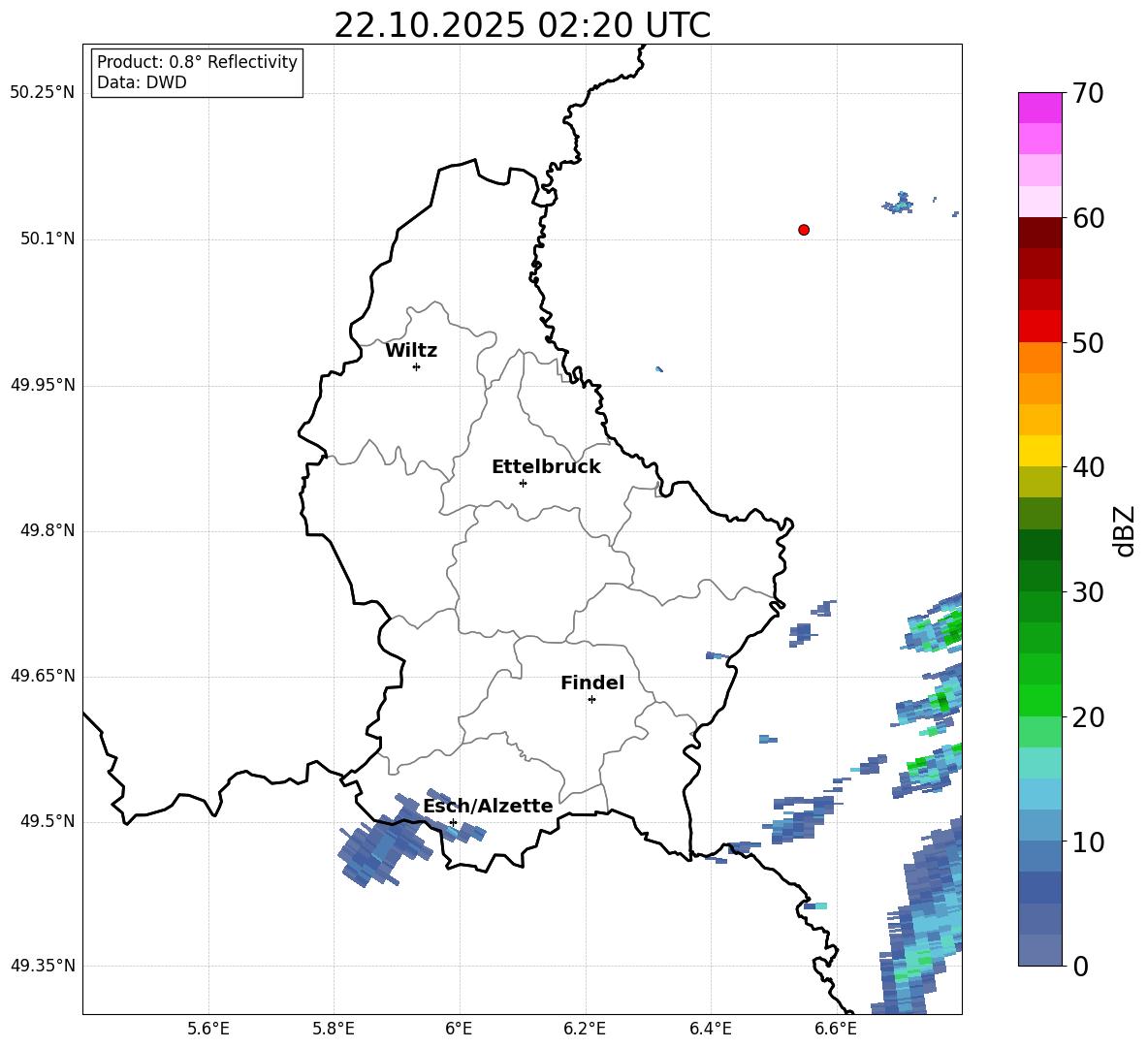This screenshot has height=1048, width=1148.
Task: Click the 6.6°E longitude label
Action: [836, 1029]
